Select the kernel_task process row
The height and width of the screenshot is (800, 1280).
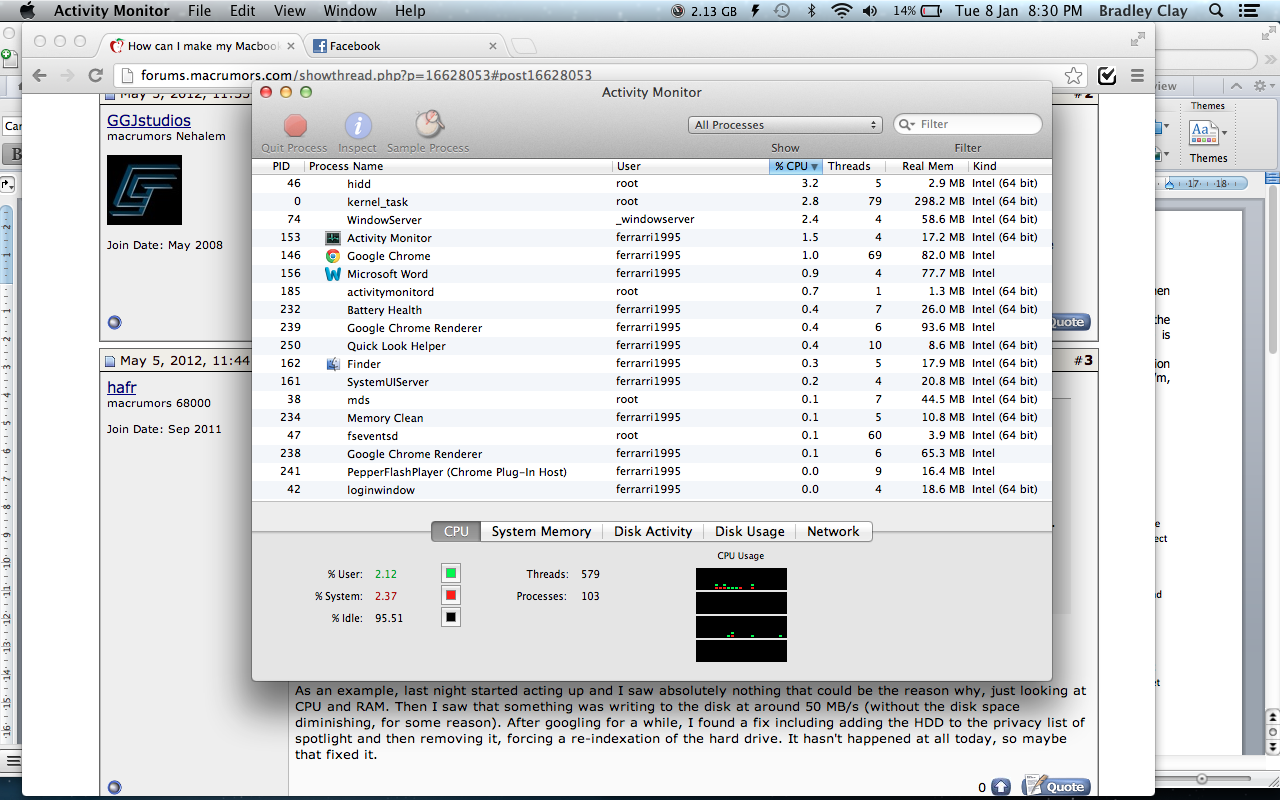click(x=652, y=202)
